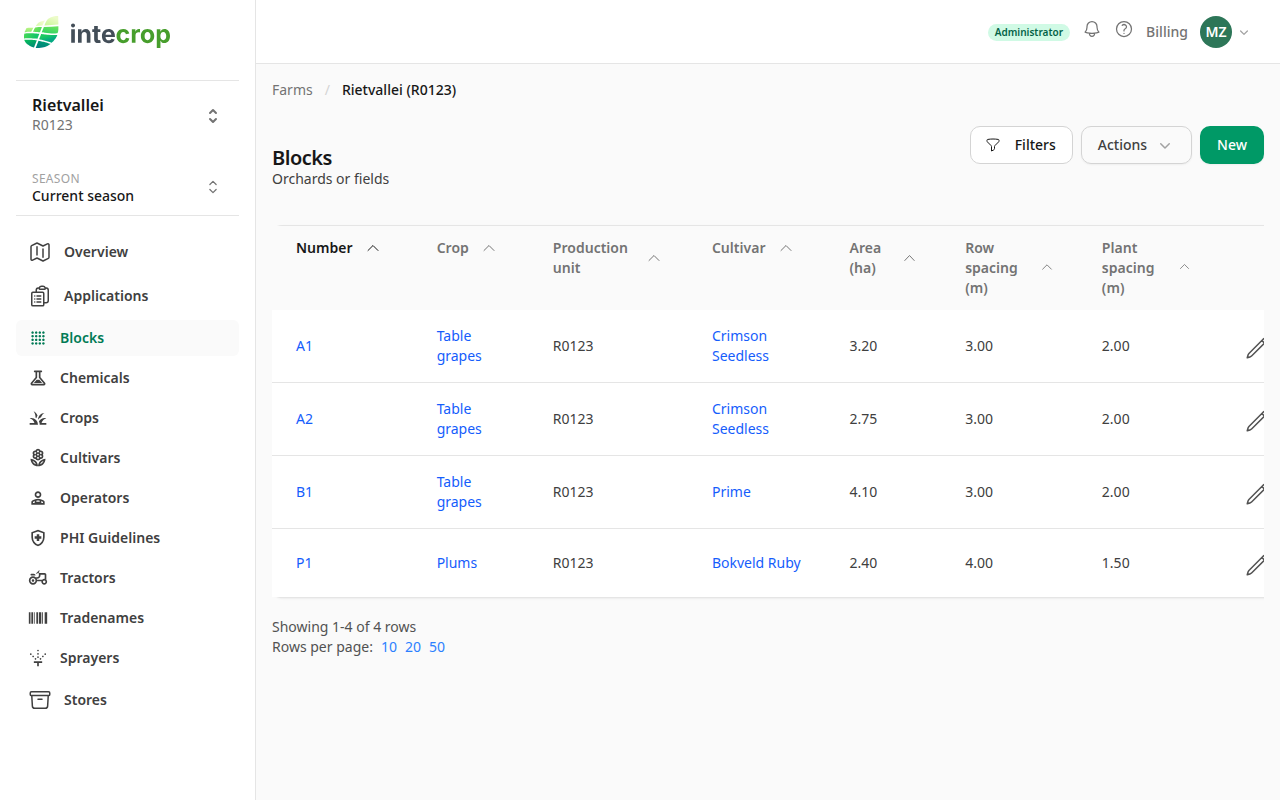1280x800 pixels.
Task: Click the PHI Guidelines shield icon
Action: (38, 538)
